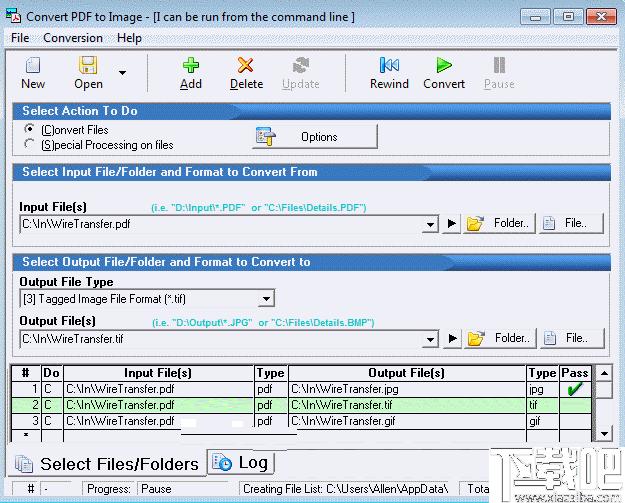Select row 1 output C:\In\WireTransfer.jpg
The image size is (625, 503).
tap(407, 389)
